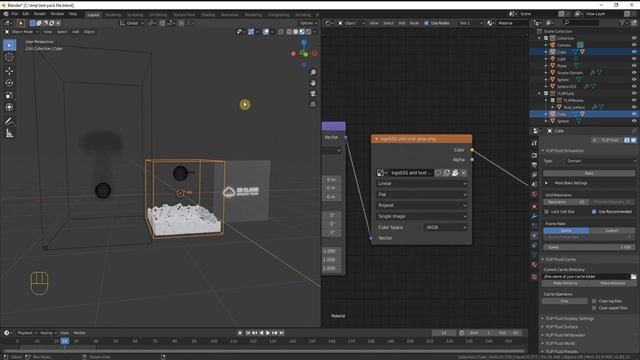
Task: Open the Type Domain dropdown
Action: (x=600, y=161)
